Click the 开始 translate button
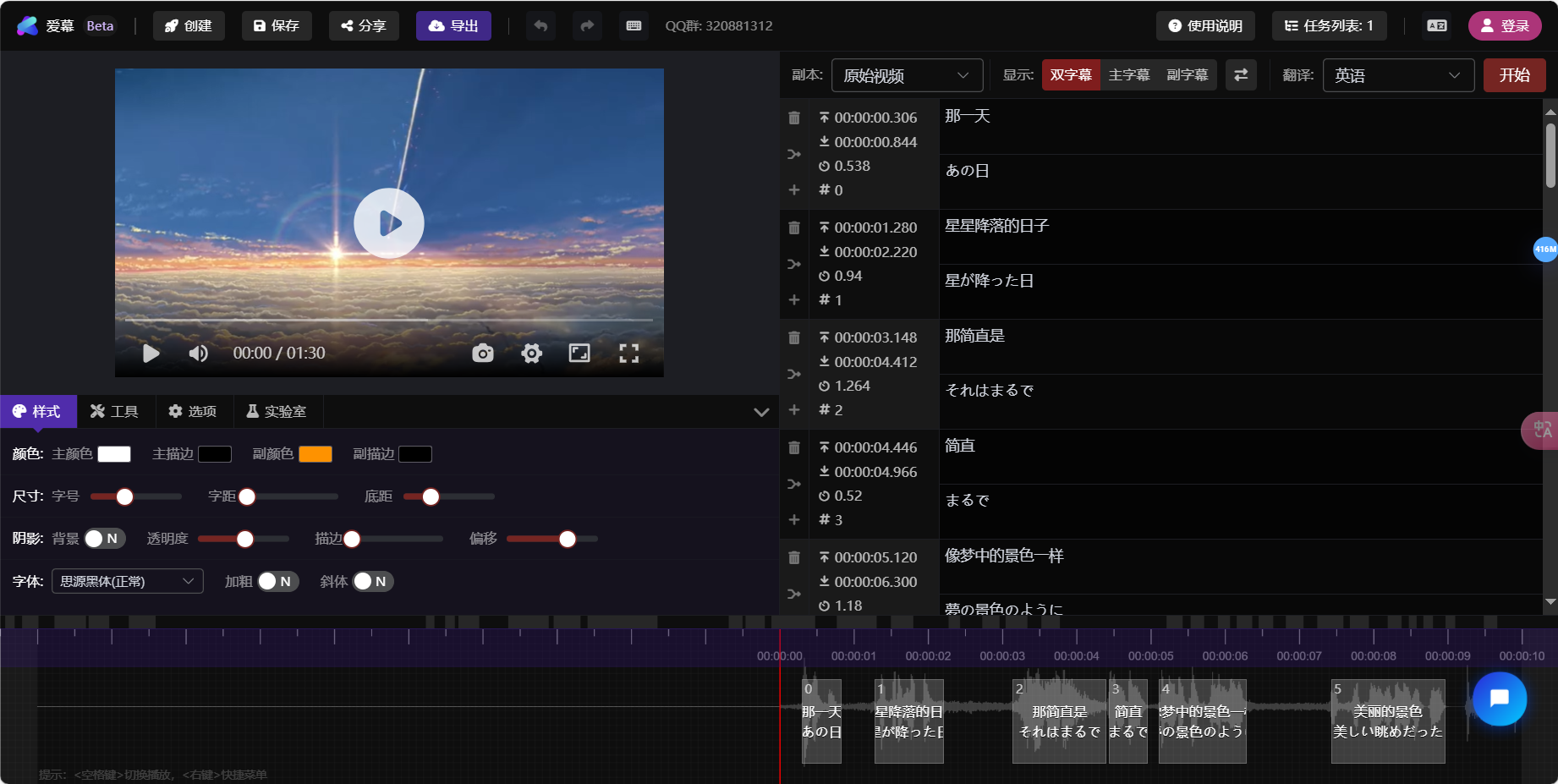This screenshot has height=784, width=1558. [x=1514, y=75]
